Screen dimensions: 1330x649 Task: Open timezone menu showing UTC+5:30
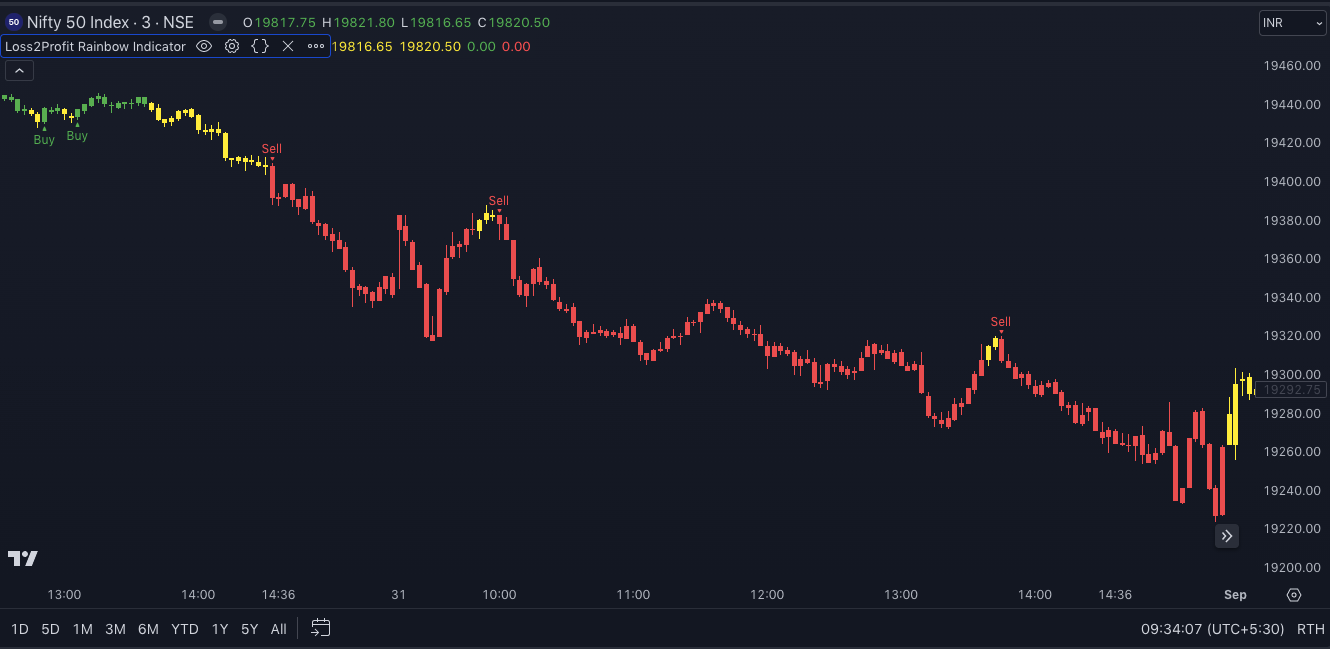click(1212, 629)
